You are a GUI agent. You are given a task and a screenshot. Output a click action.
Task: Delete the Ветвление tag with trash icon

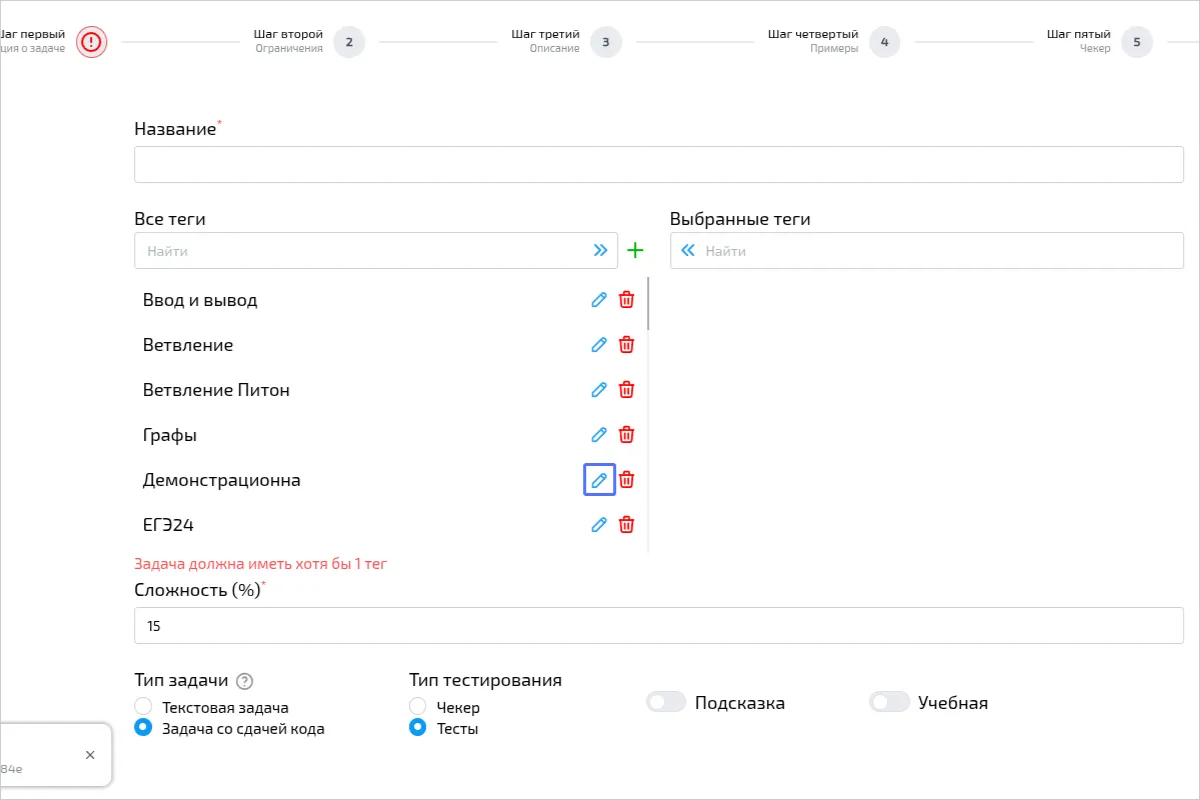(626, 345)
